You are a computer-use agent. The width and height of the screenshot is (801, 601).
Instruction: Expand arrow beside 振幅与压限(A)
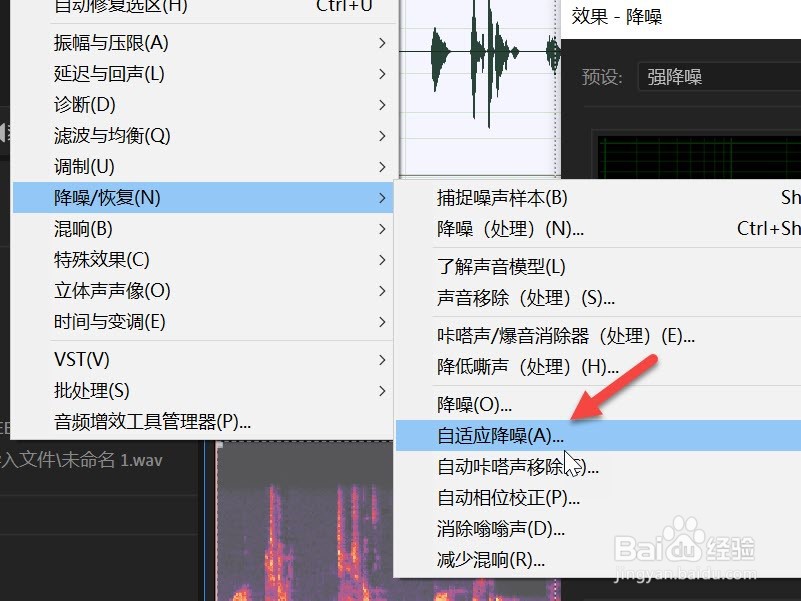pyautogui.click(x=382, y=43)
